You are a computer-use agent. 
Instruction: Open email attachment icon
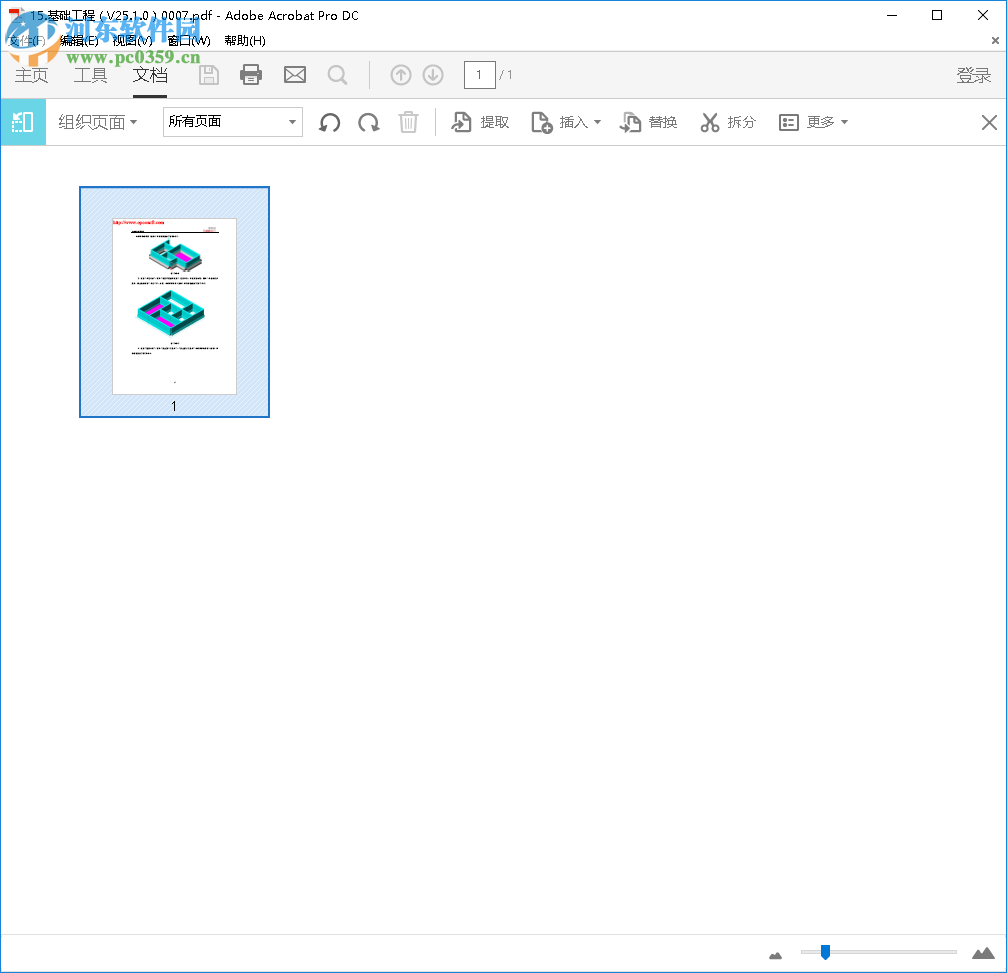[x=294, y=74]
